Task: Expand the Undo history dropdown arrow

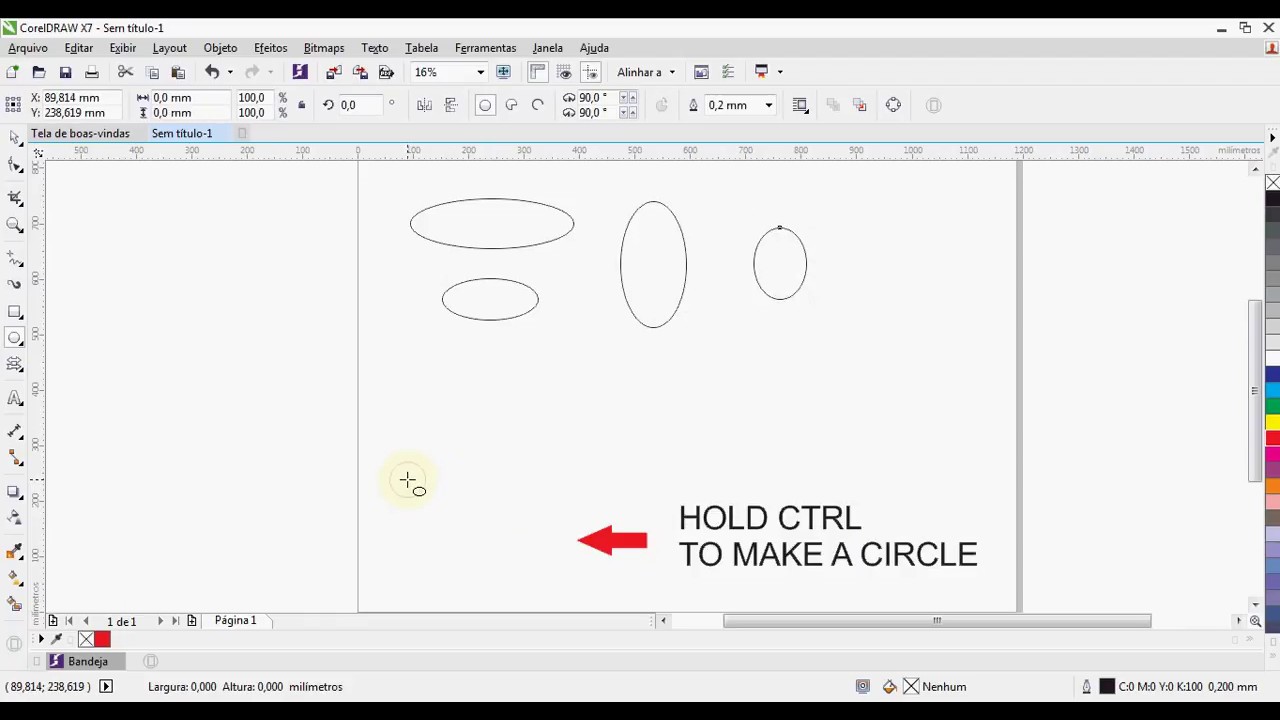Action: 230,72
